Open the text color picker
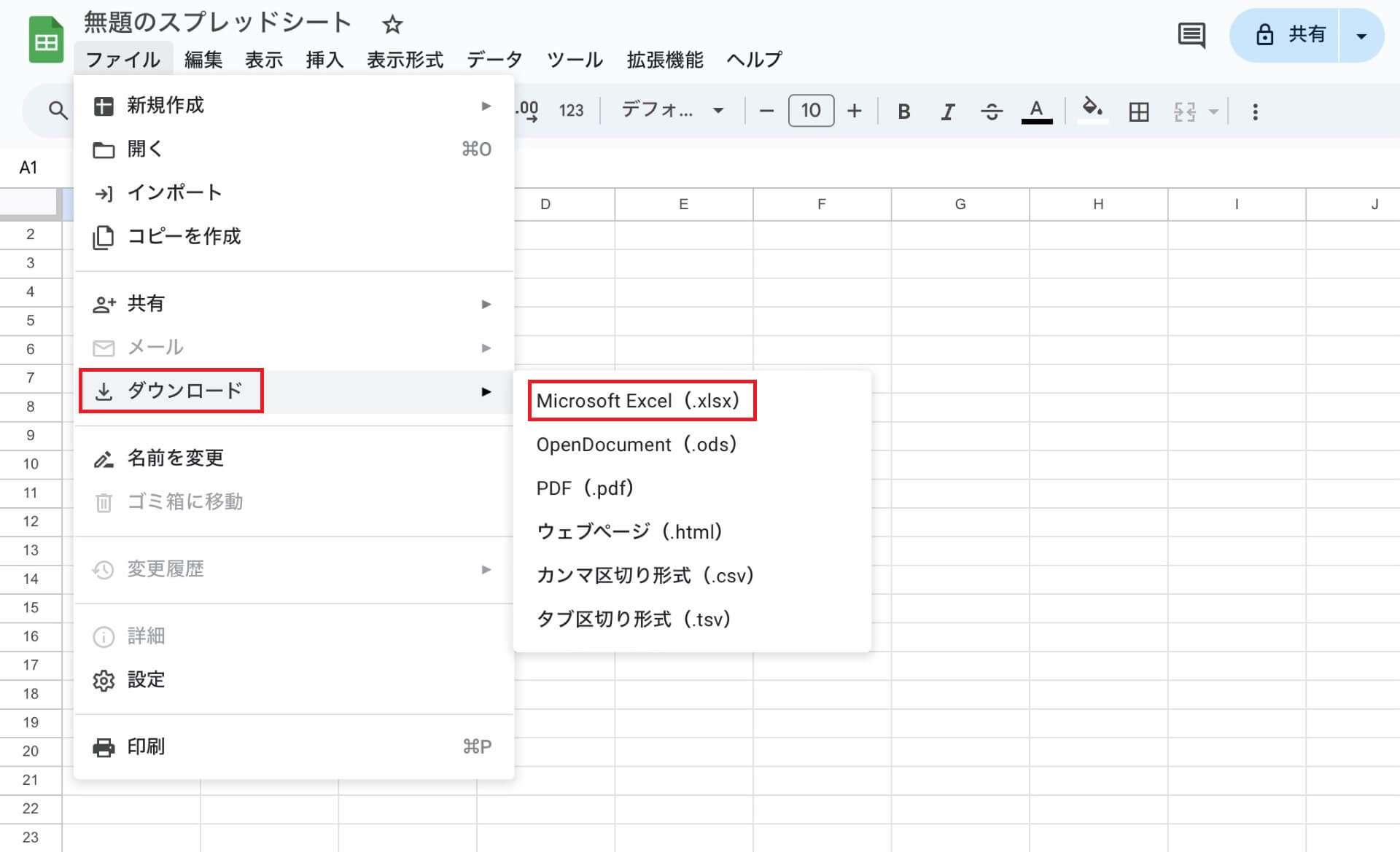The image size is (1400, 852). pyautogui.click(x=1036, y=112)
